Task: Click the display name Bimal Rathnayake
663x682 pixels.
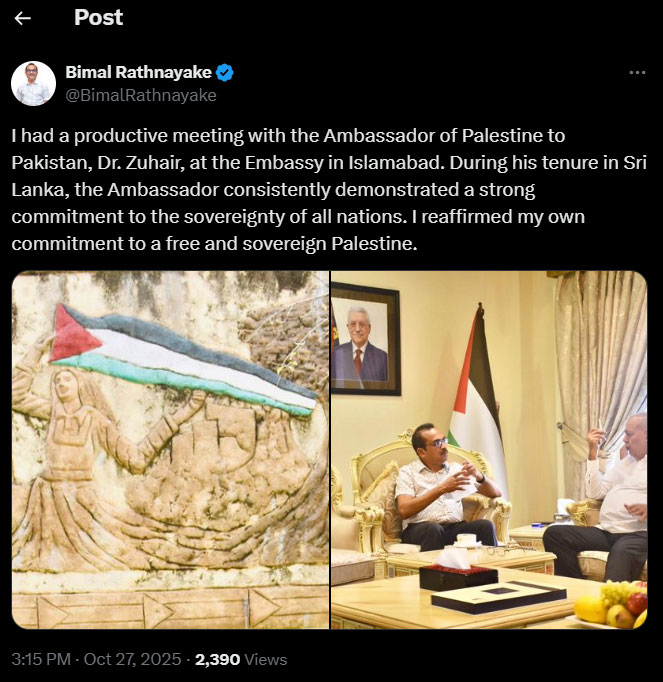Action: (139, 73)
